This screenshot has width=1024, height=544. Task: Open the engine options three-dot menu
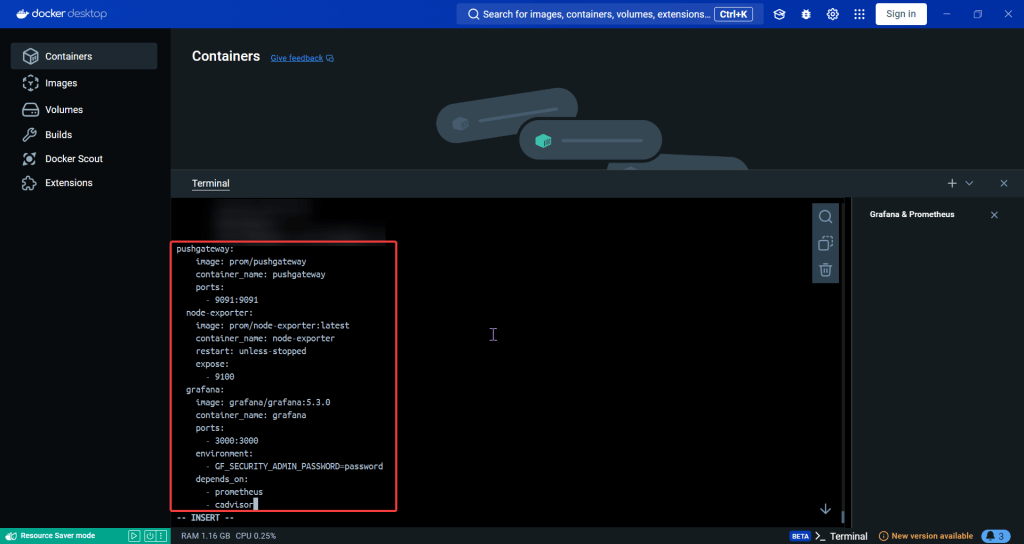[x=162, y=536]
